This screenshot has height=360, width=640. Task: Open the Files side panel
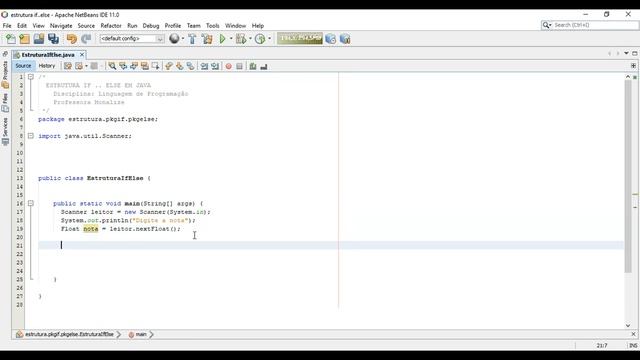5,102
